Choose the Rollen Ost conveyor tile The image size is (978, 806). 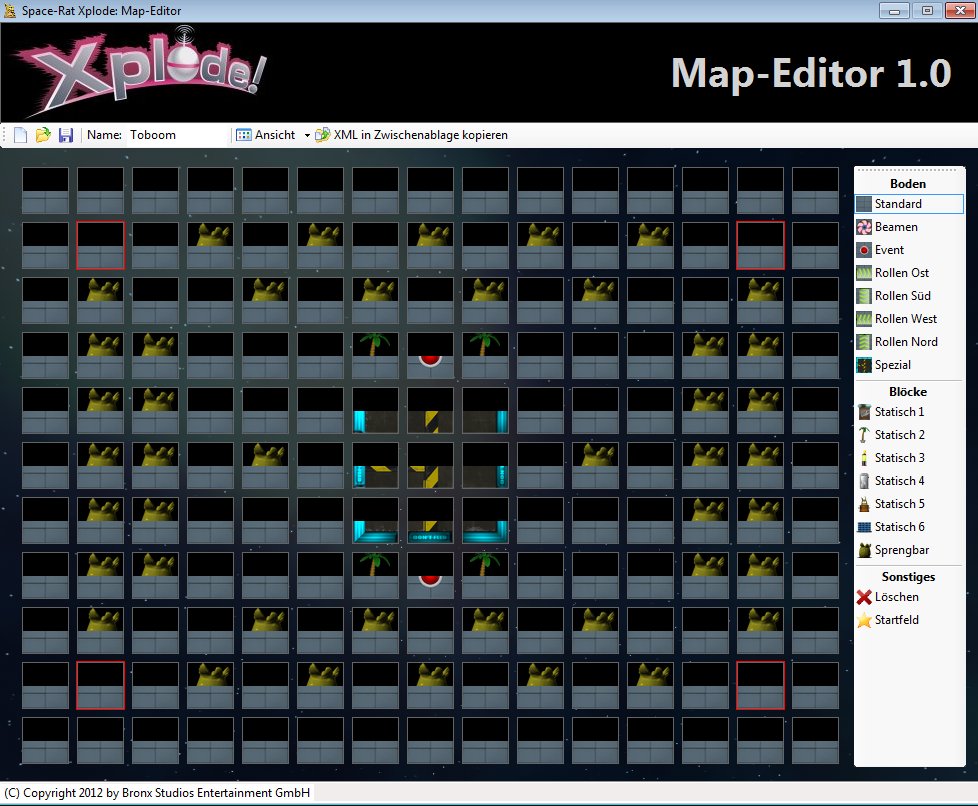point(901,273)
